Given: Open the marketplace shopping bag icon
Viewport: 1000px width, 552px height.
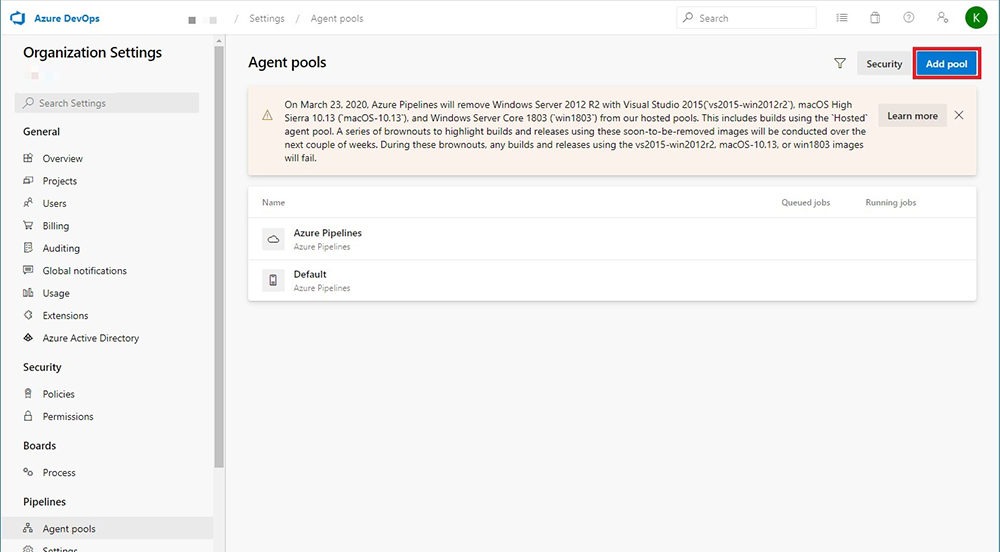Looking at the screenshot, I should [x=875, y=18].
